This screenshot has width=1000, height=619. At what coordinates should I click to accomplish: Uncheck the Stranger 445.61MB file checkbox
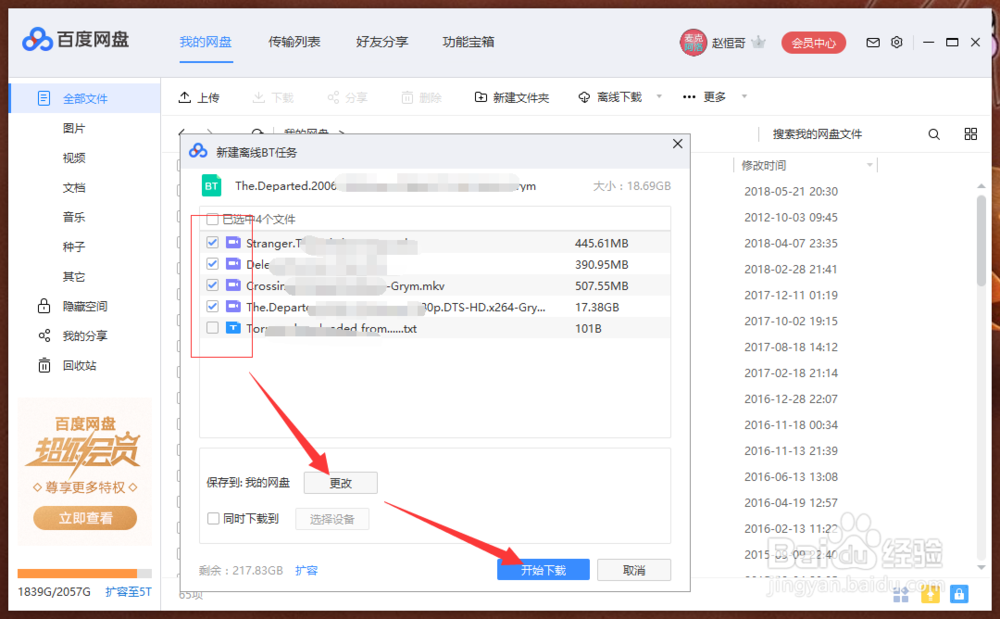point(212,242)
